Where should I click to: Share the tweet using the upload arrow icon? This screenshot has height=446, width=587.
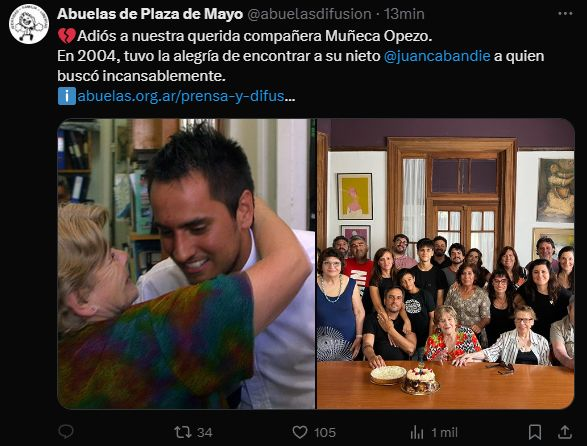click(x=565, y=432)
